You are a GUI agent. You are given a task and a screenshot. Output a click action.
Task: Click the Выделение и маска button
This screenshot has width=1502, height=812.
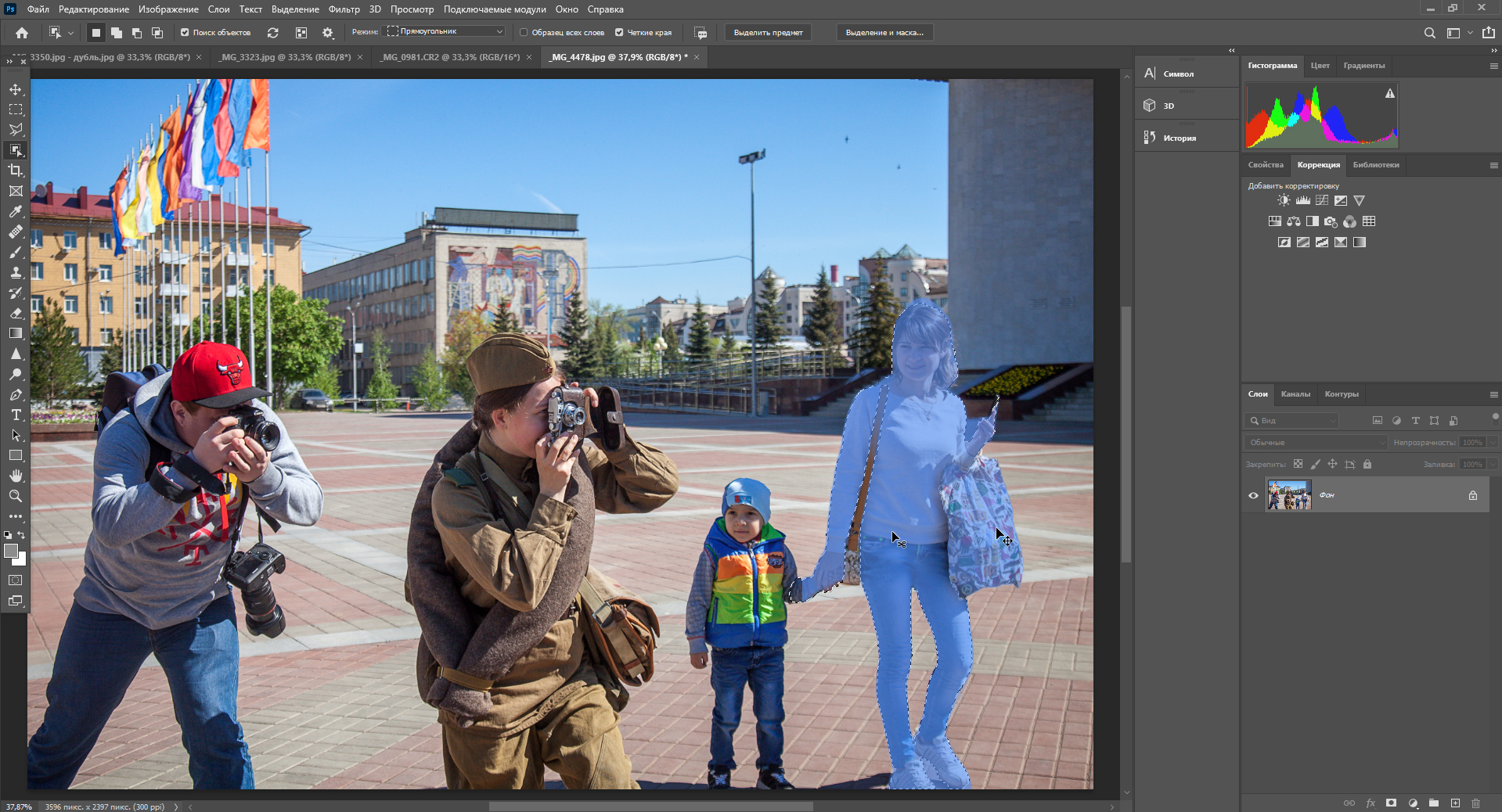pyautogui.click(x=884, y=33)
